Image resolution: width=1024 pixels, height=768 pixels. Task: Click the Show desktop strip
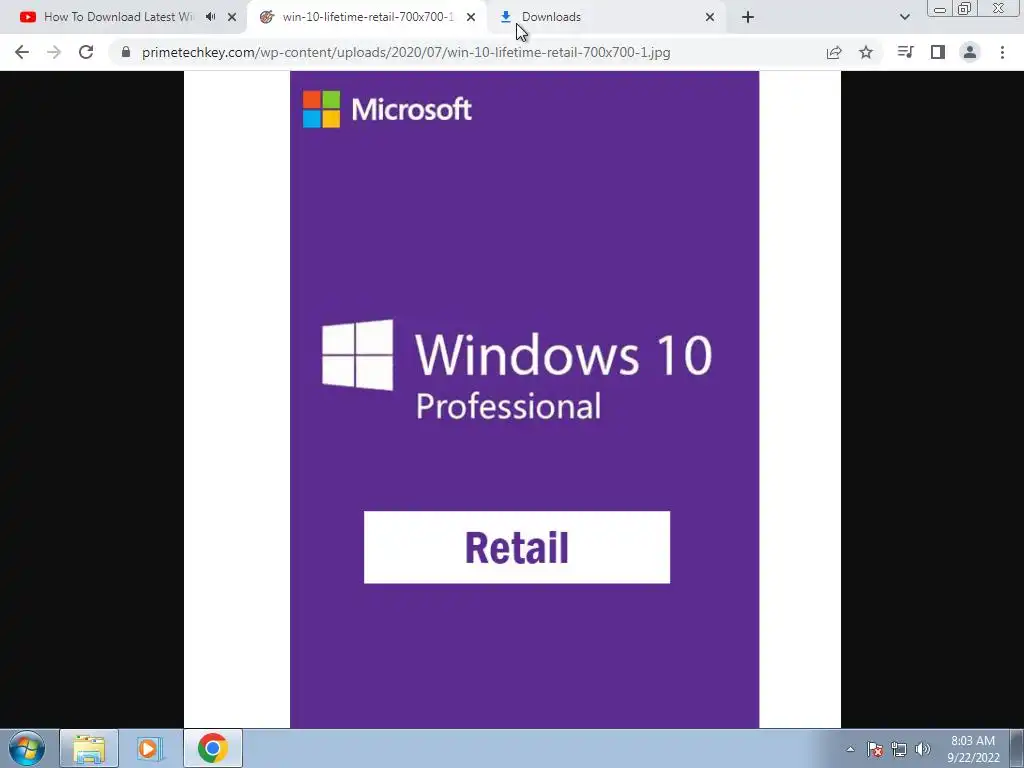click(x=1017, y=748)
